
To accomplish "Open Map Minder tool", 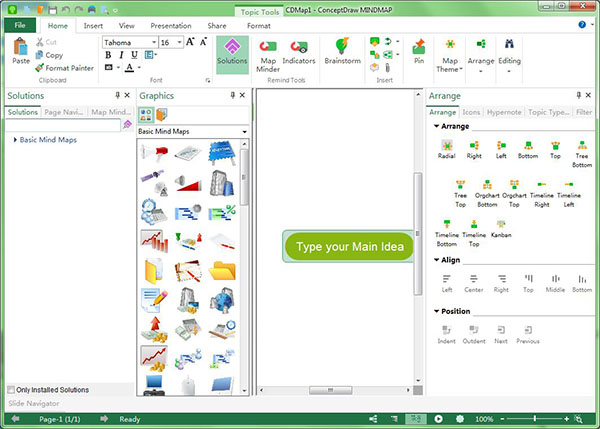I will click(268, 56).
